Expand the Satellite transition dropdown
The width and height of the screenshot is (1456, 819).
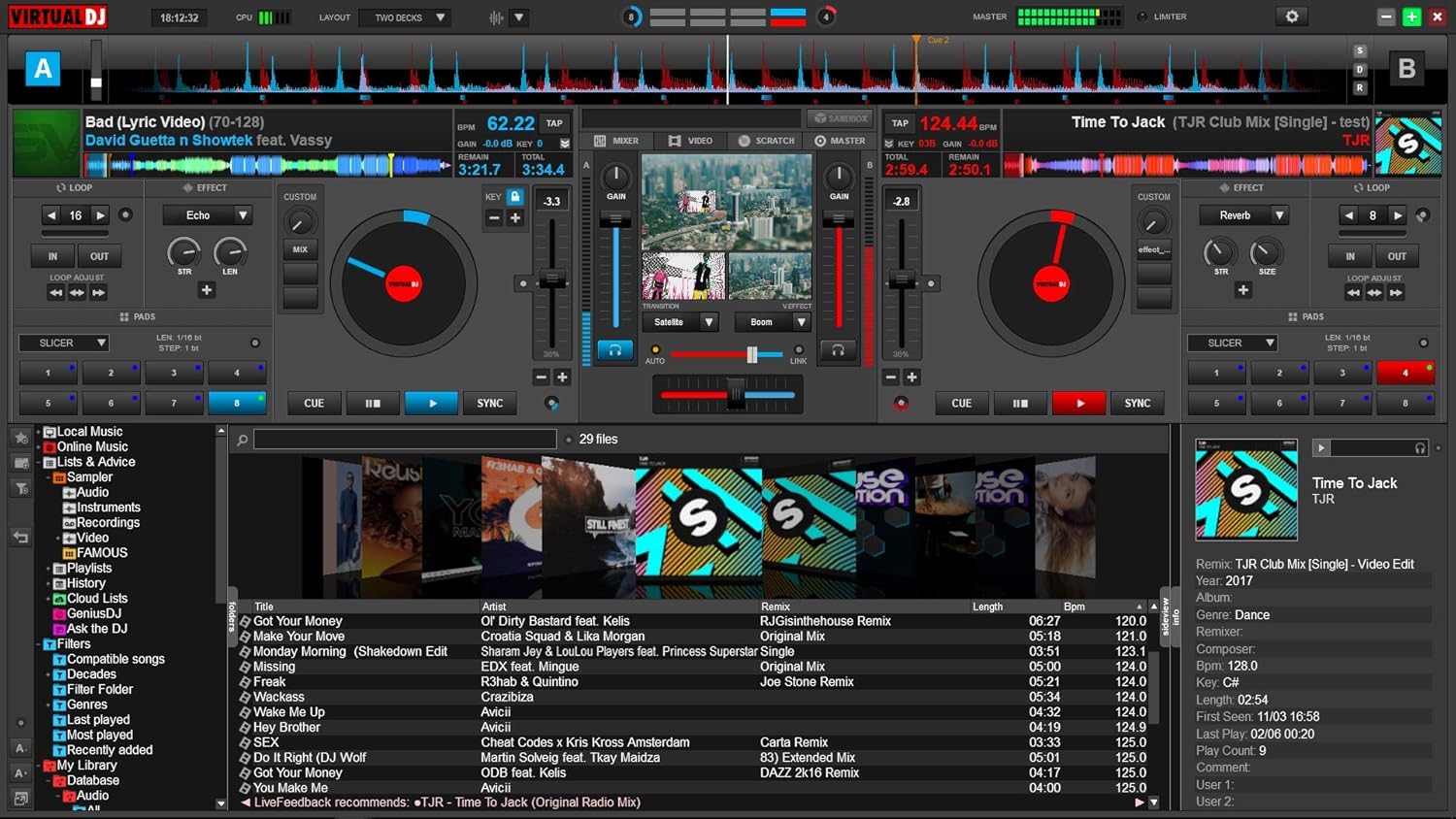tap(709, 322)
